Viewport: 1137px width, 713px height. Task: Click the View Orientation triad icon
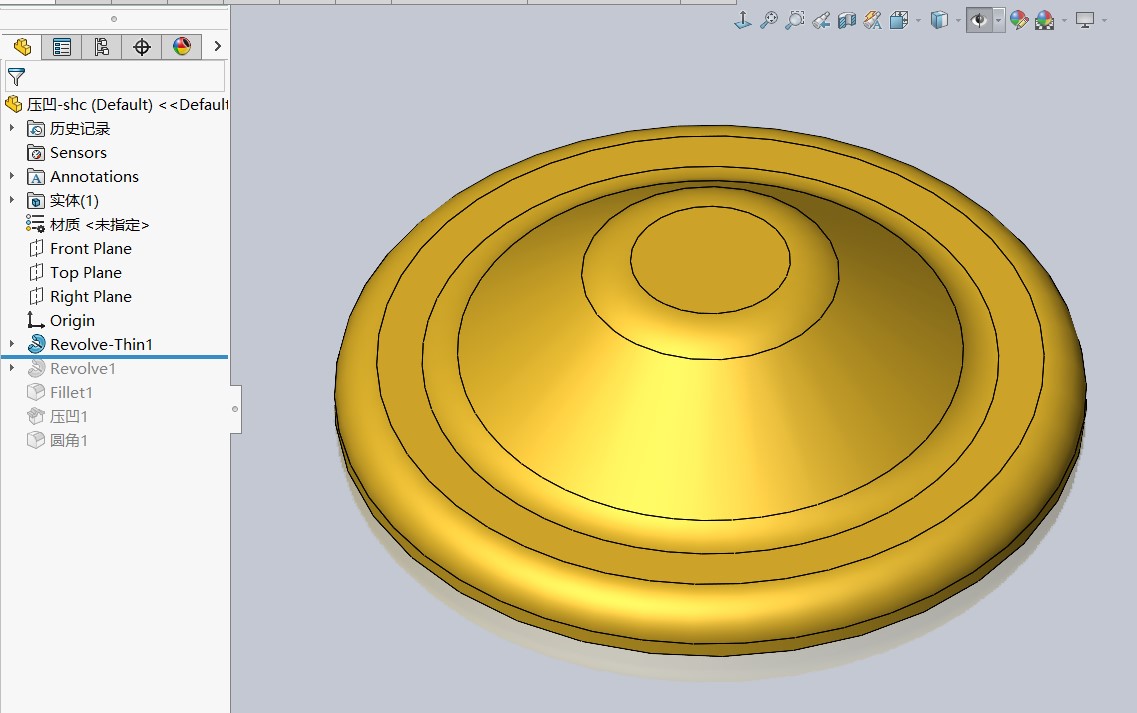pyautogui.click(x=743, y=20)
